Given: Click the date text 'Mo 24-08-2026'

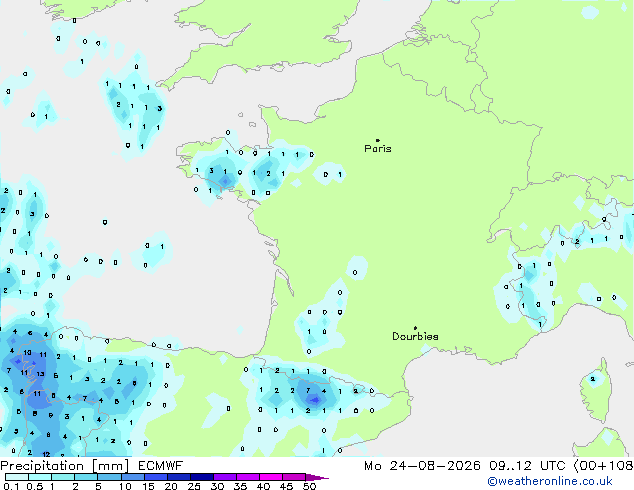Looking at the screenshot, I should pos(422,466).
